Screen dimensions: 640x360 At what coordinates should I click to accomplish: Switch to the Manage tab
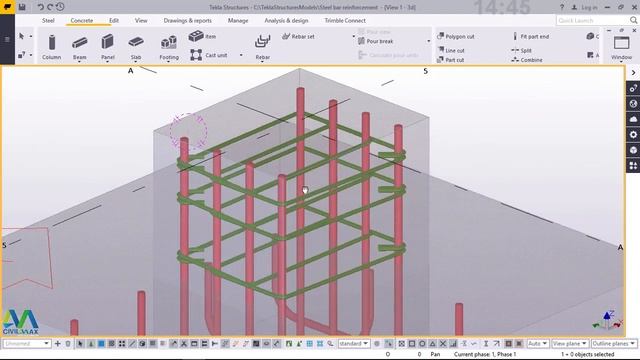(x=238, y=20)
